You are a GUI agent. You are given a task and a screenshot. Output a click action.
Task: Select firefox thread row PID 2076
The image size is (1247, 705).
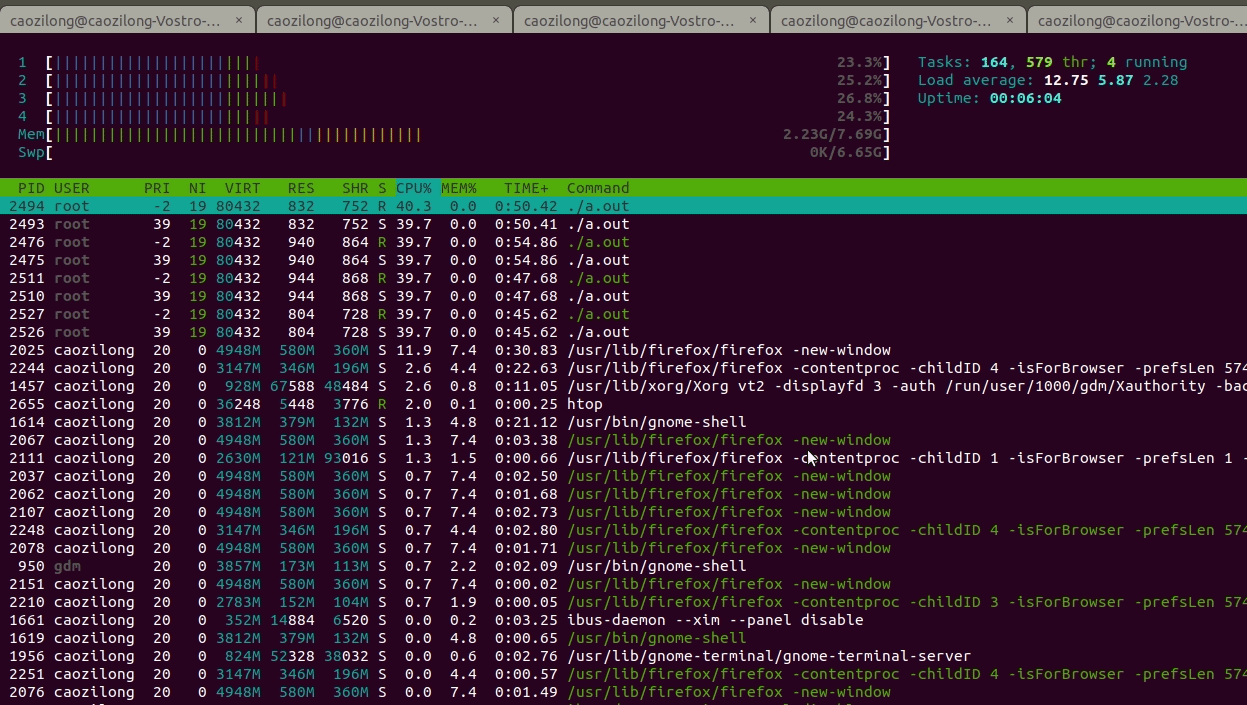(x=623, y=692)
